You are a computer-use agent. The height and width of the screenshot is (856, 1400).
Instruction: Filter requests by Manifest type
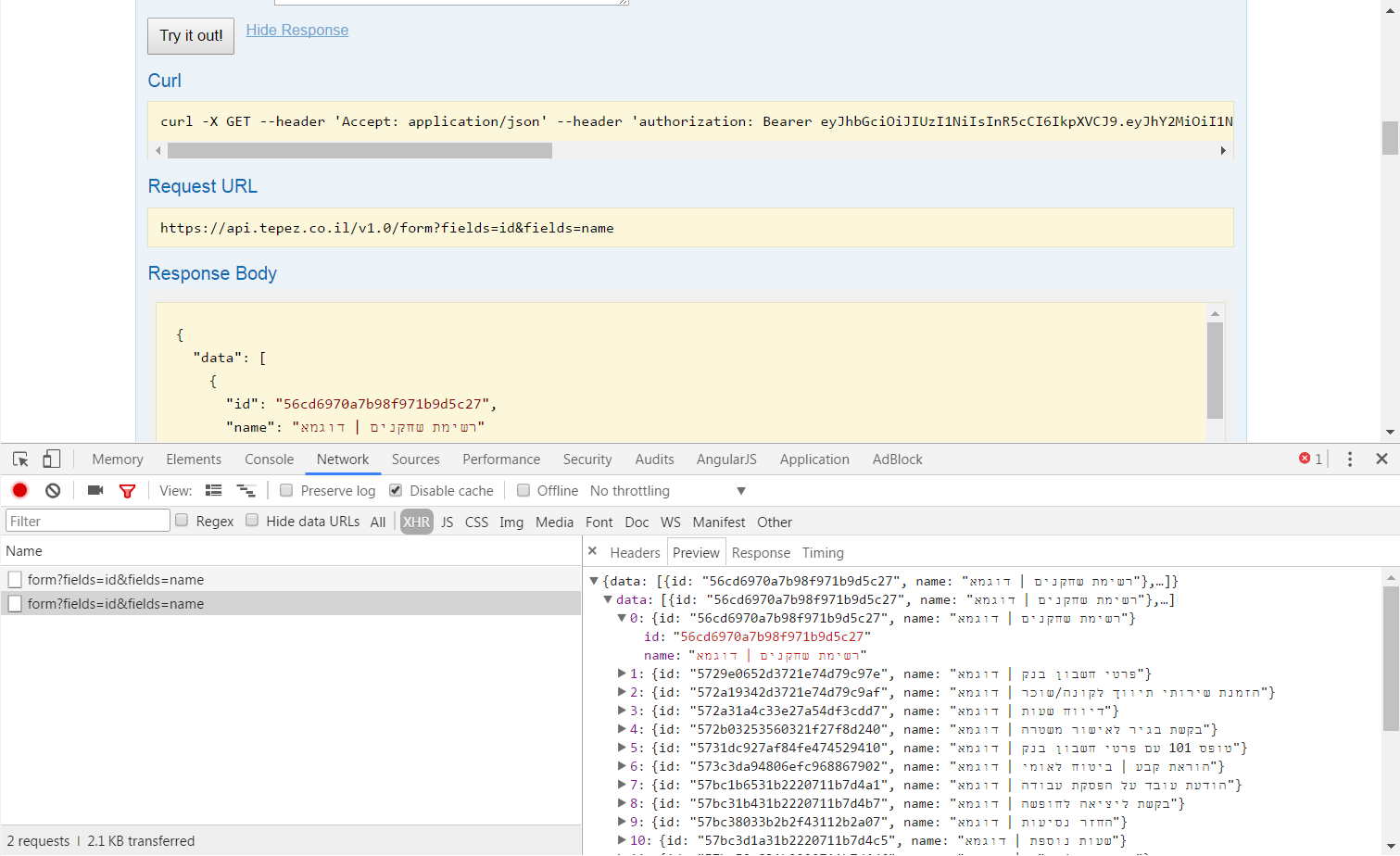719,522
